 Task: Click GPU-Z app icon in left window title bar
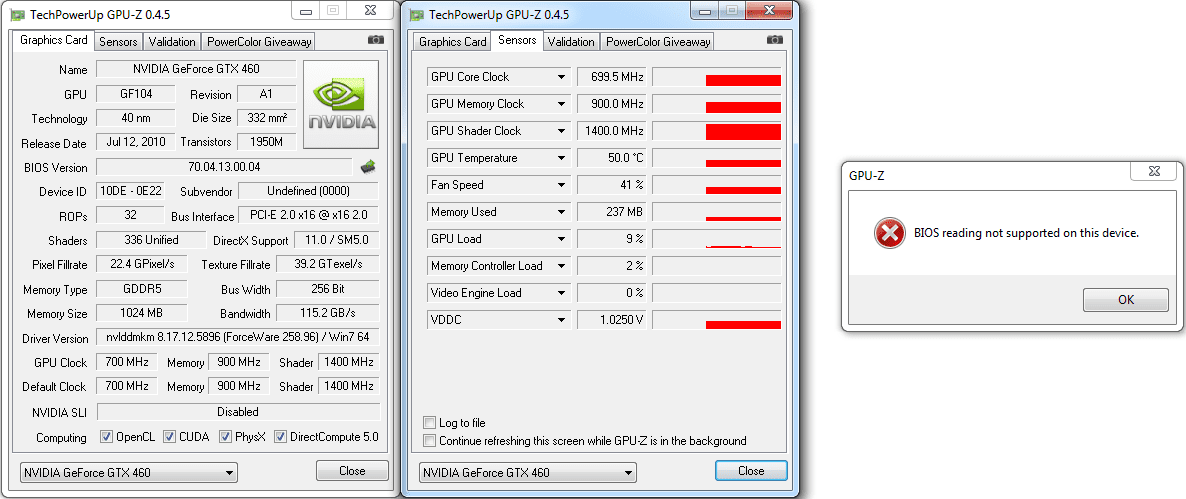click(x=17, y=14)
